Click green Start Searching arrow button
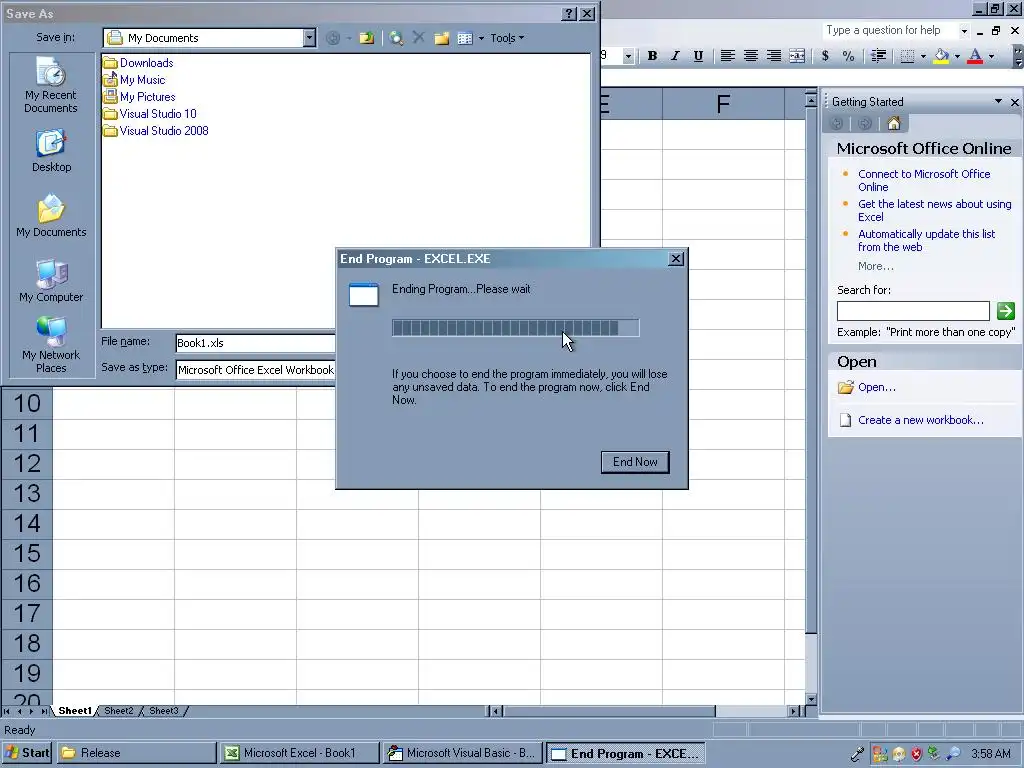1024x768 pixels. click(x=1005, y=311)
